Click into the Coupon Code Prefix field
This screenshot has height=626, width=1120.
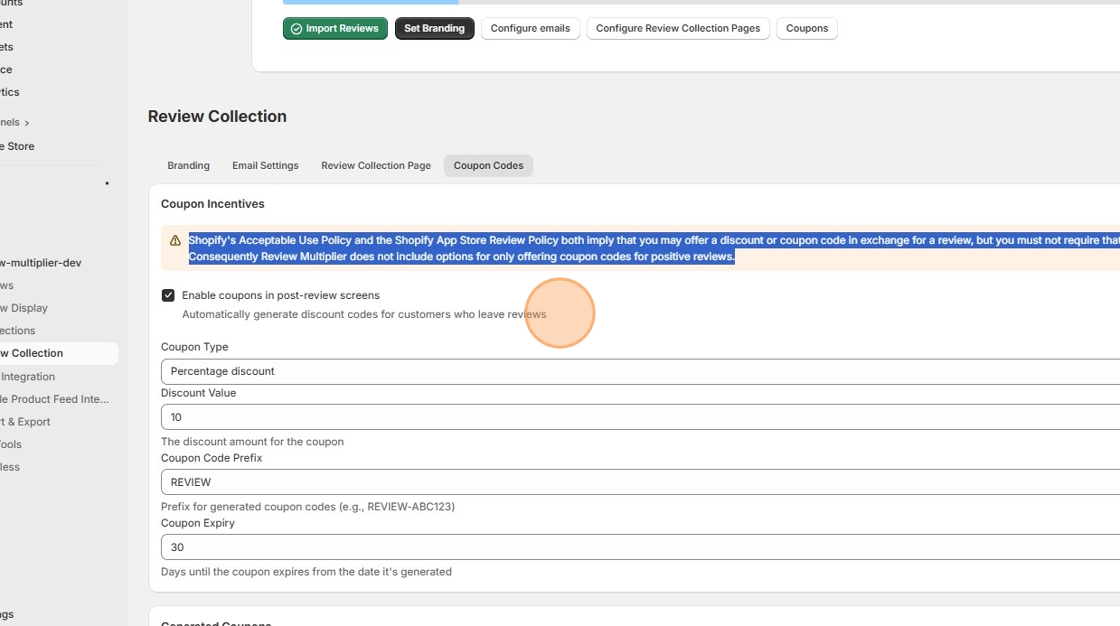pos(640,482)
